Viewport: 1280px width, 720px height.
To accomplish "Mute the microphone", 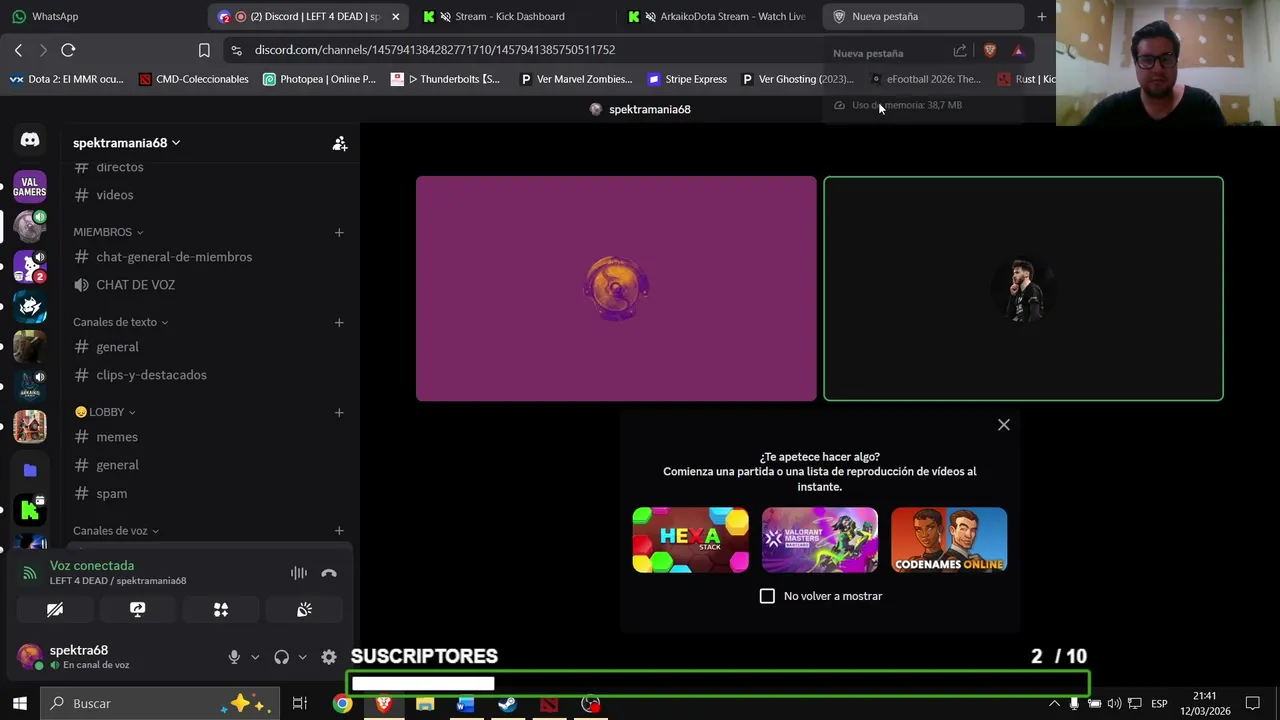I will point(234,657).
